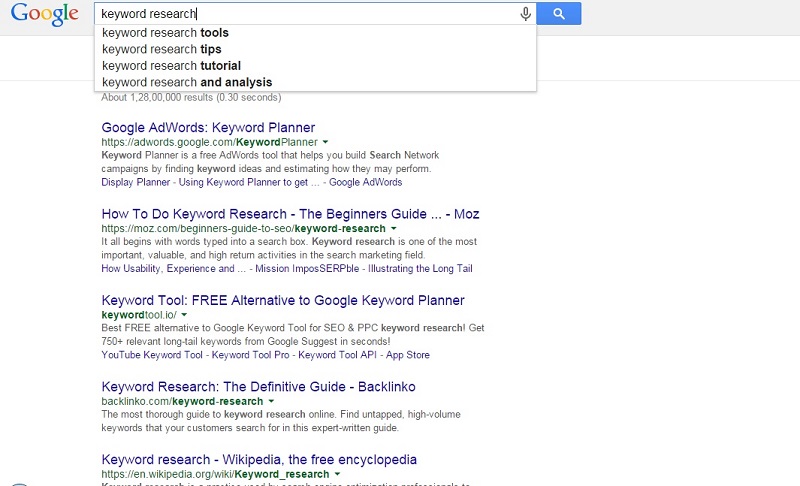Screen dimensions: 800x486
Task: Click the keywordtool.io/ URL text
Action: point(139,315)
